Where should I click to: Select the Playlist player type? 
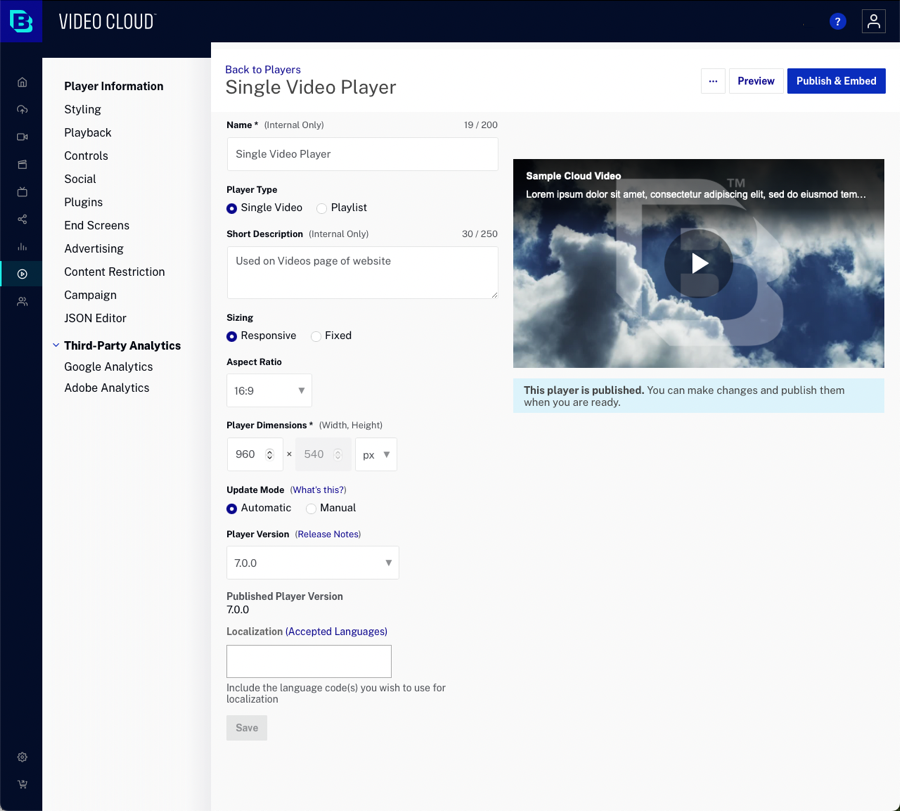(322, 208)
